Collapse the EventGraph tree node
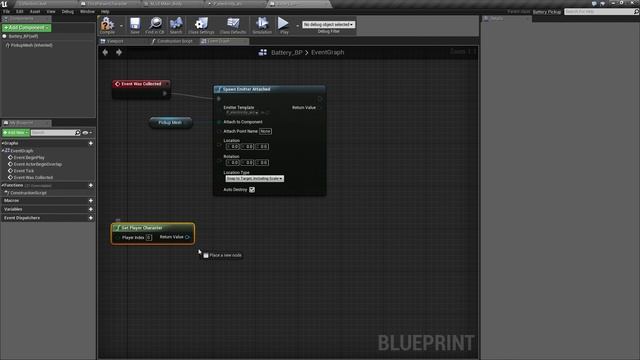Screen dimensions: 640x360 pos(3,151)
